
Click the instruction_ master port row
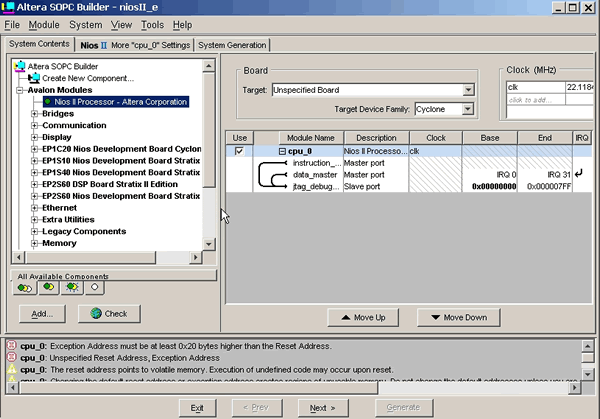409,163
